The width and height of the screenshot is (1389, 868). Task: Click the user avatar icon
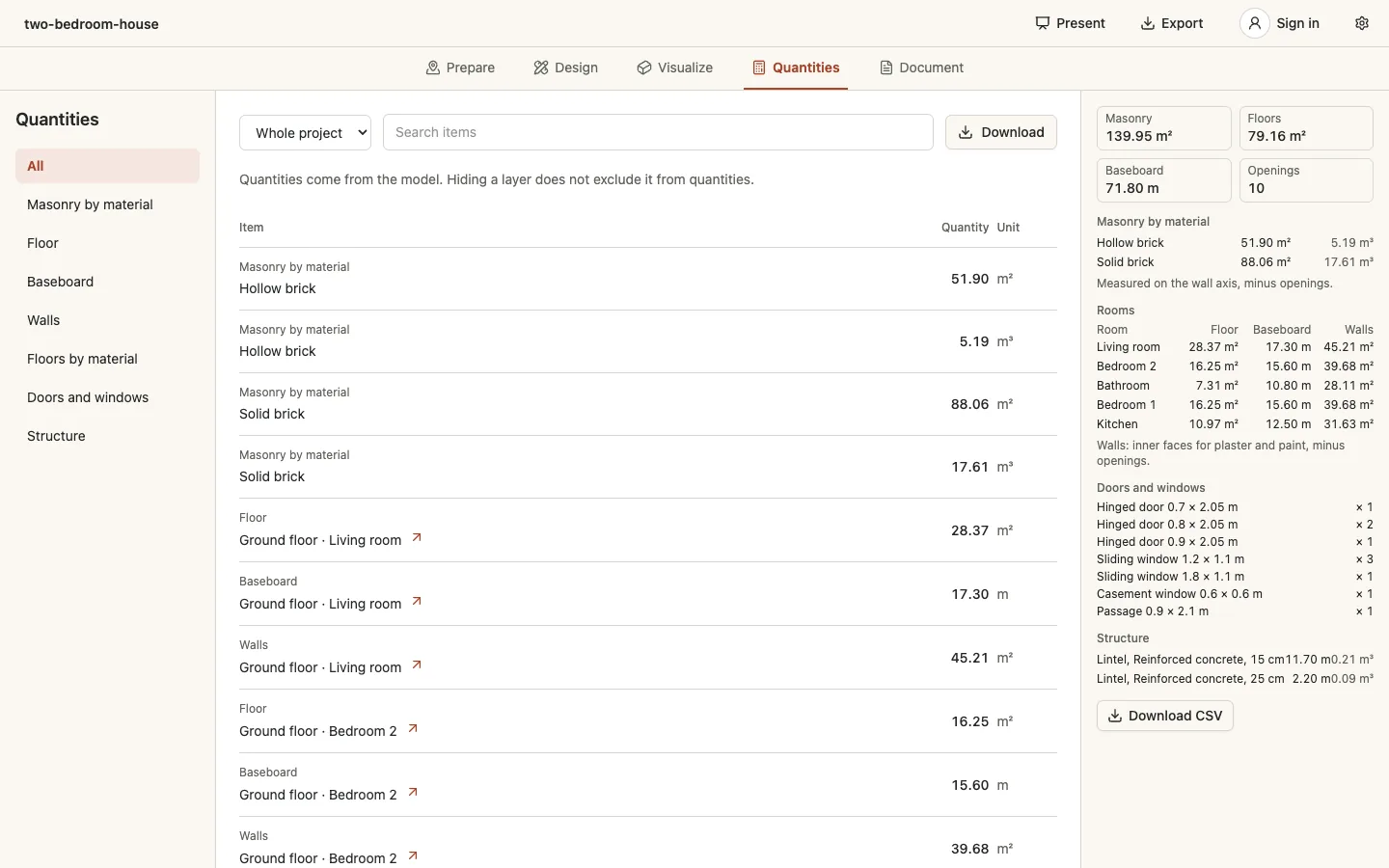pyautogui.click(x=1254, y=23)
